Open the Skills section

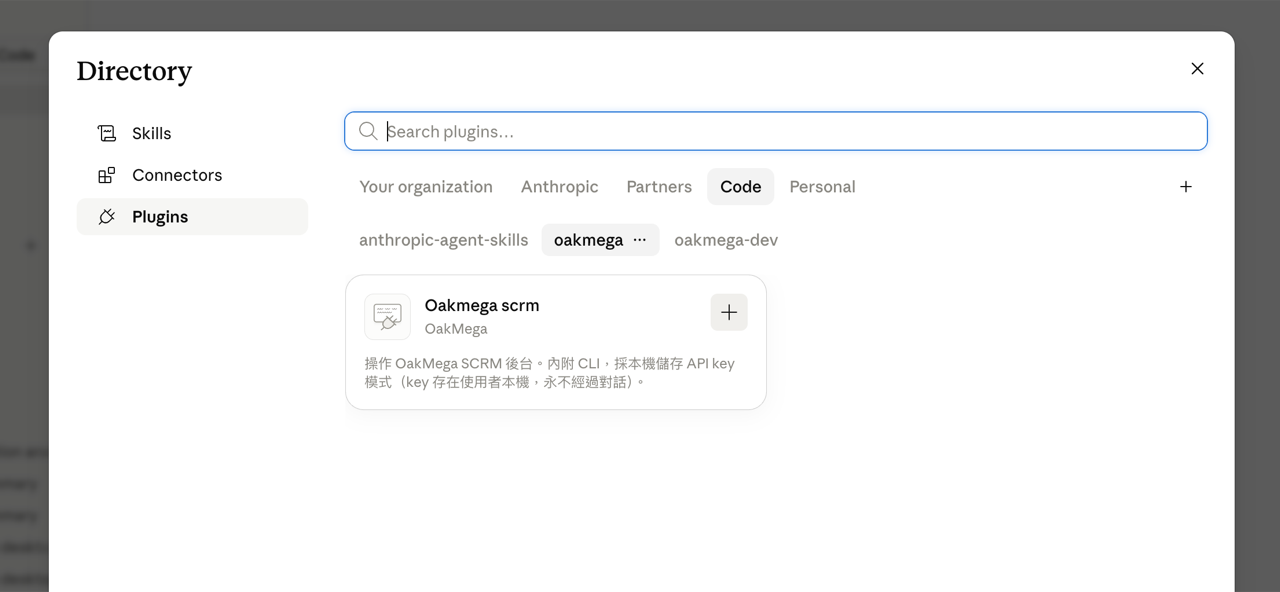coord(192,133)
